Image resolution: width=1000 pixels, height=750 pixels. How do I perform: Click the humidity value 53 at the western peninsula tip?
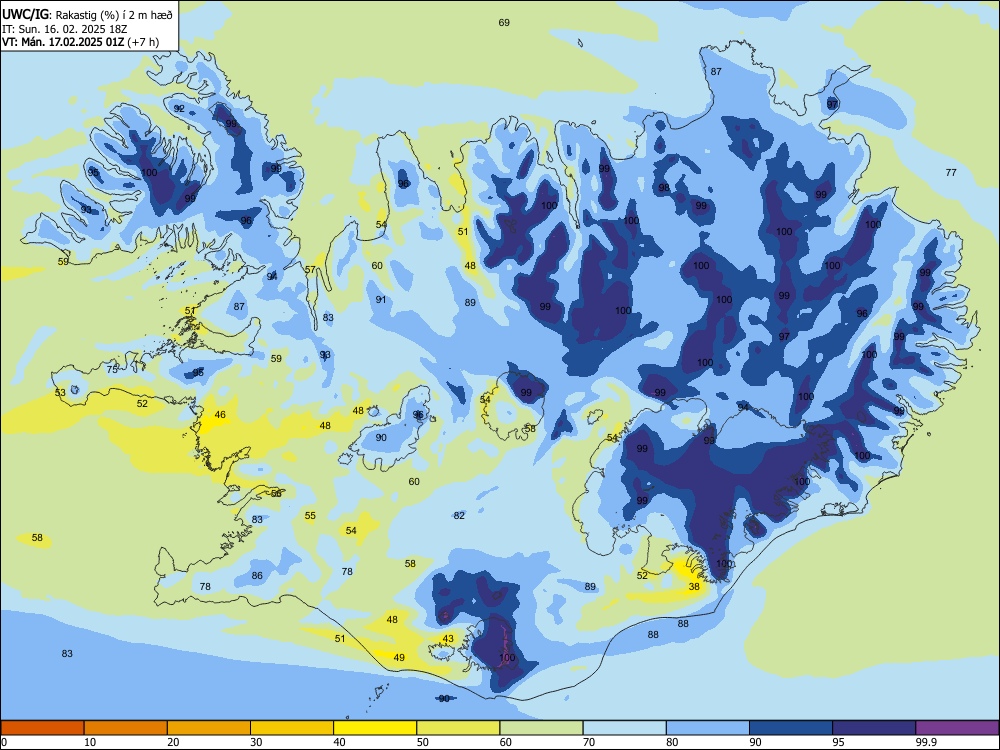[x=60, y=393]
